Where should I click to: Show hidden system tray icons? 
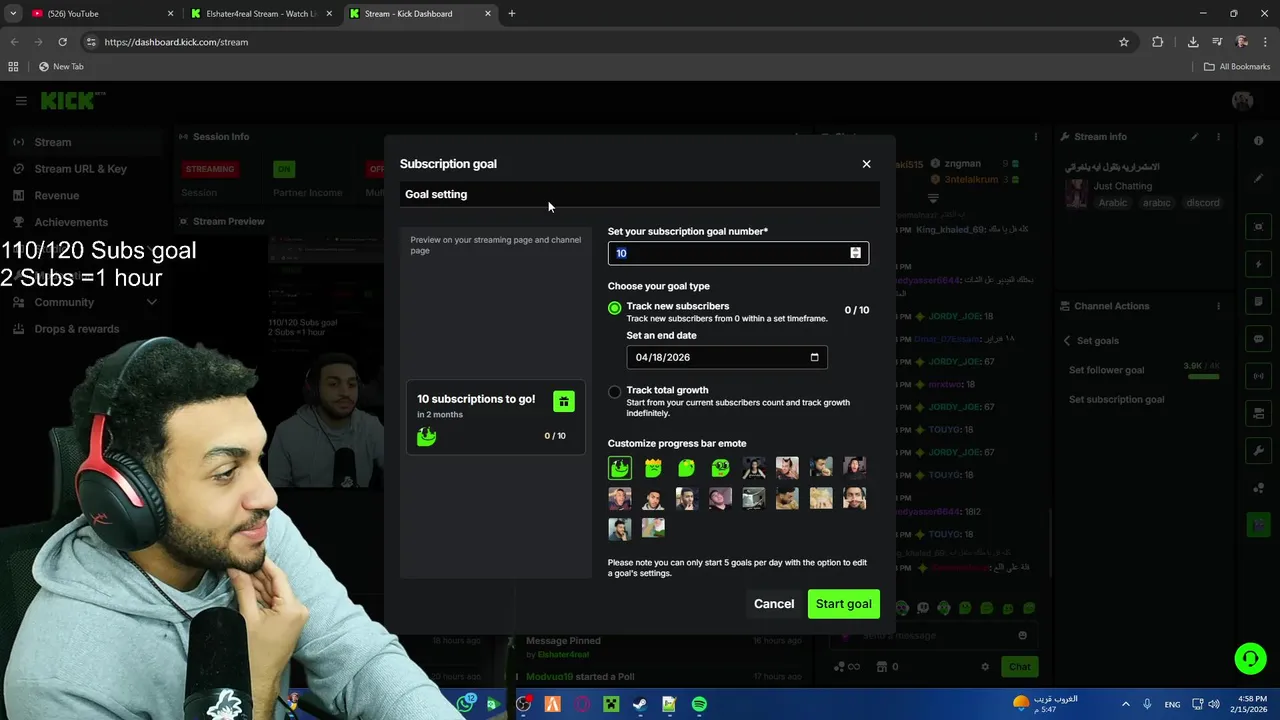coord(1125,704)
